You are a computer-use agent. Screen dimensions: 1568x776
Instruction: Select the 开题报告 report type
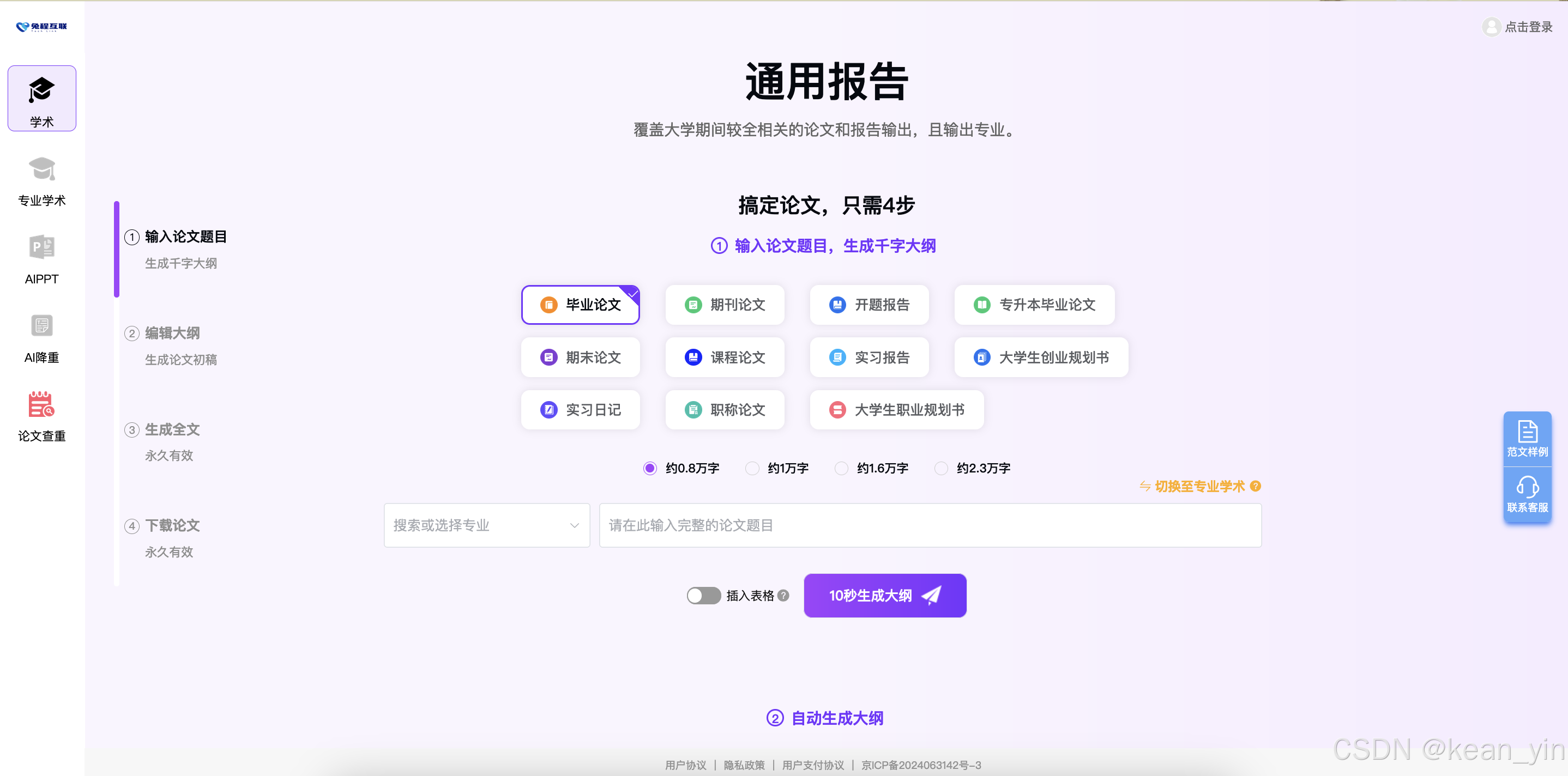[869, 305]
